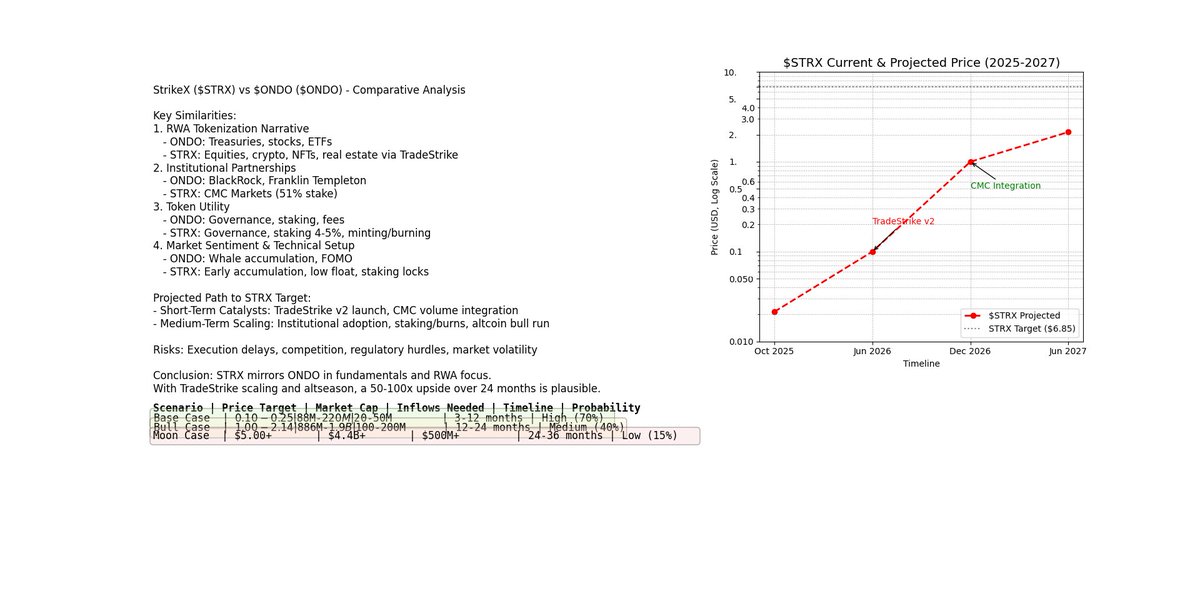
Task: Select '0.6' y-axis tick label
Action: click(x=747, y=182)
